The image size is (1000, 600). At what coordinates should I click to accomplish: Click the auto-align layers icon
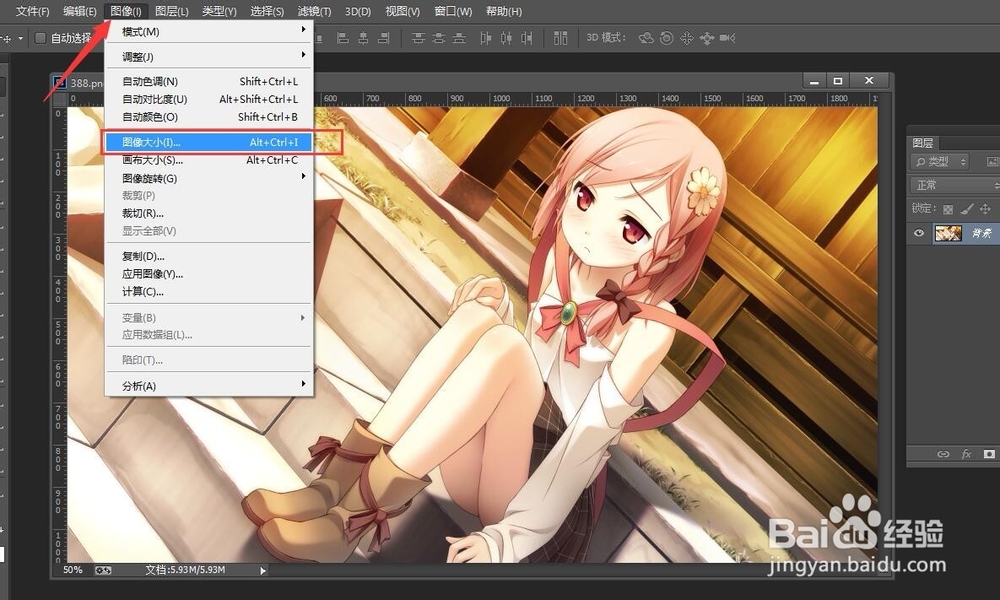[561, 38]
